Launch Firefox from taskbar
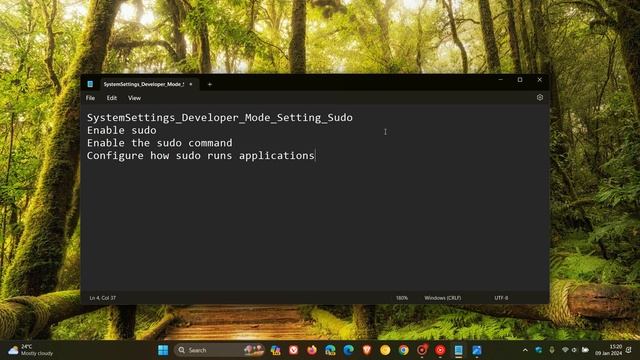640x360 pixels. 312,350
